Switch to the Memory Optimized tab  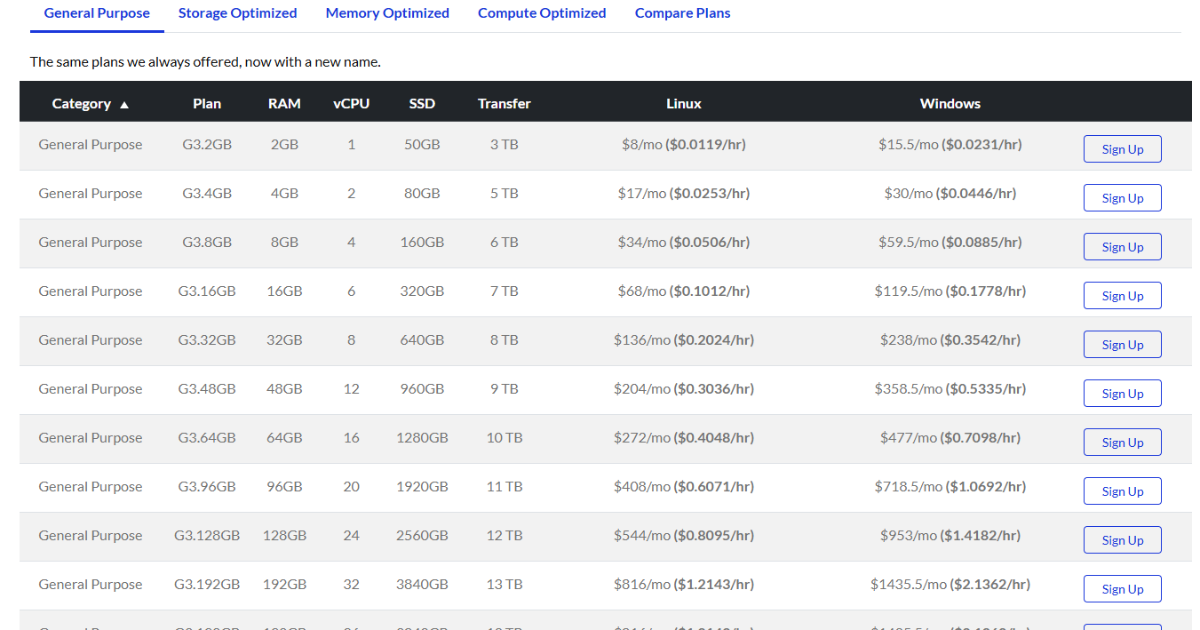coord(387,13)
